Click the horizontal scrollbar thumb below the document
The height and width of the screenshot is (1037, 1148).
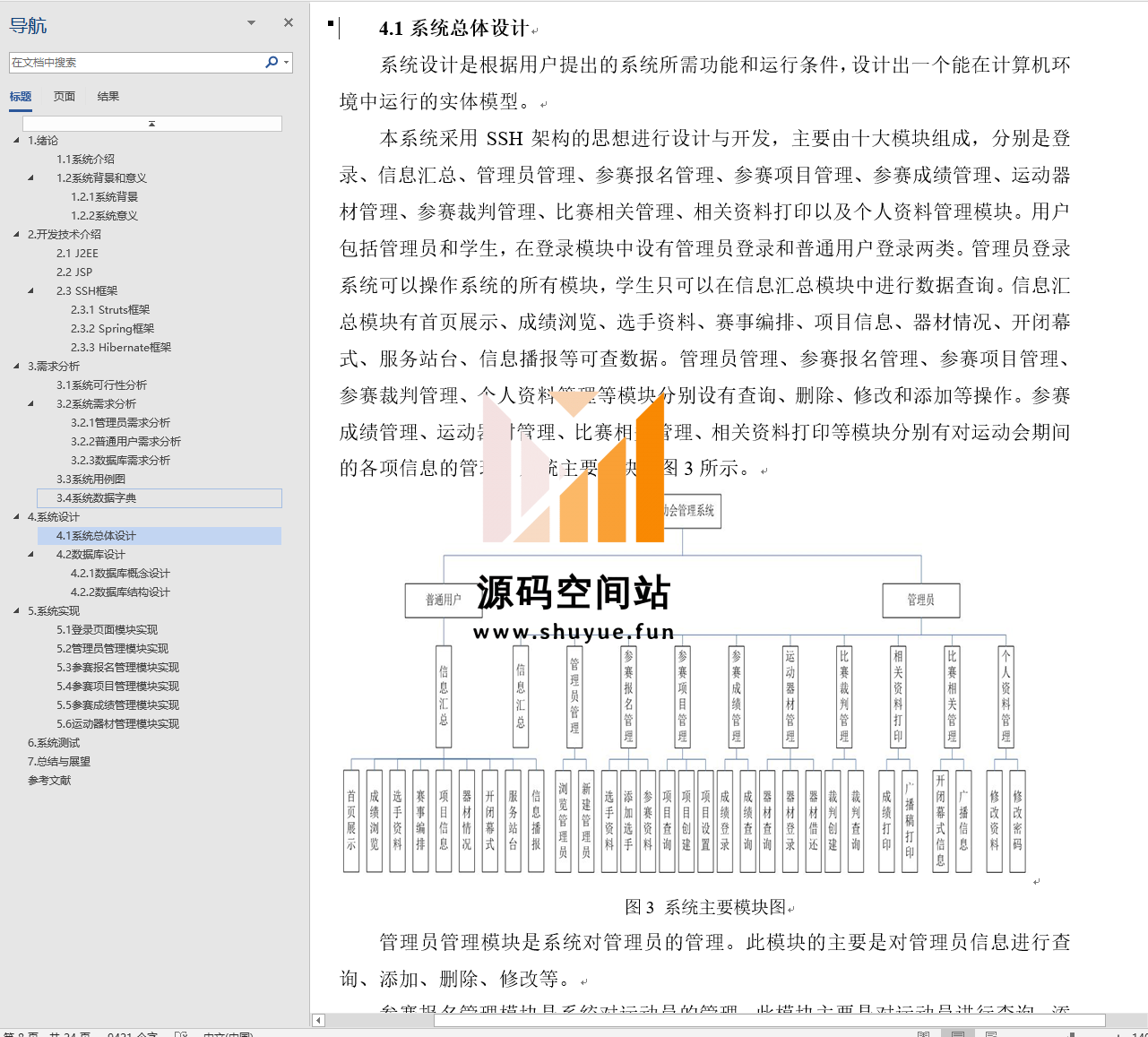(769, 1020)
